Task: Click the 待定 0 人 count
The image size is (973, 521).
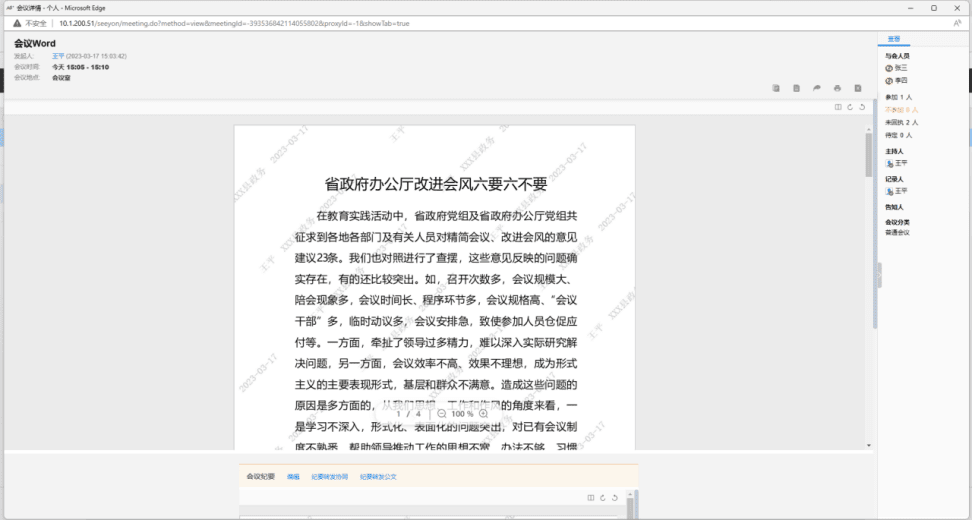Action: coord(899,135)
